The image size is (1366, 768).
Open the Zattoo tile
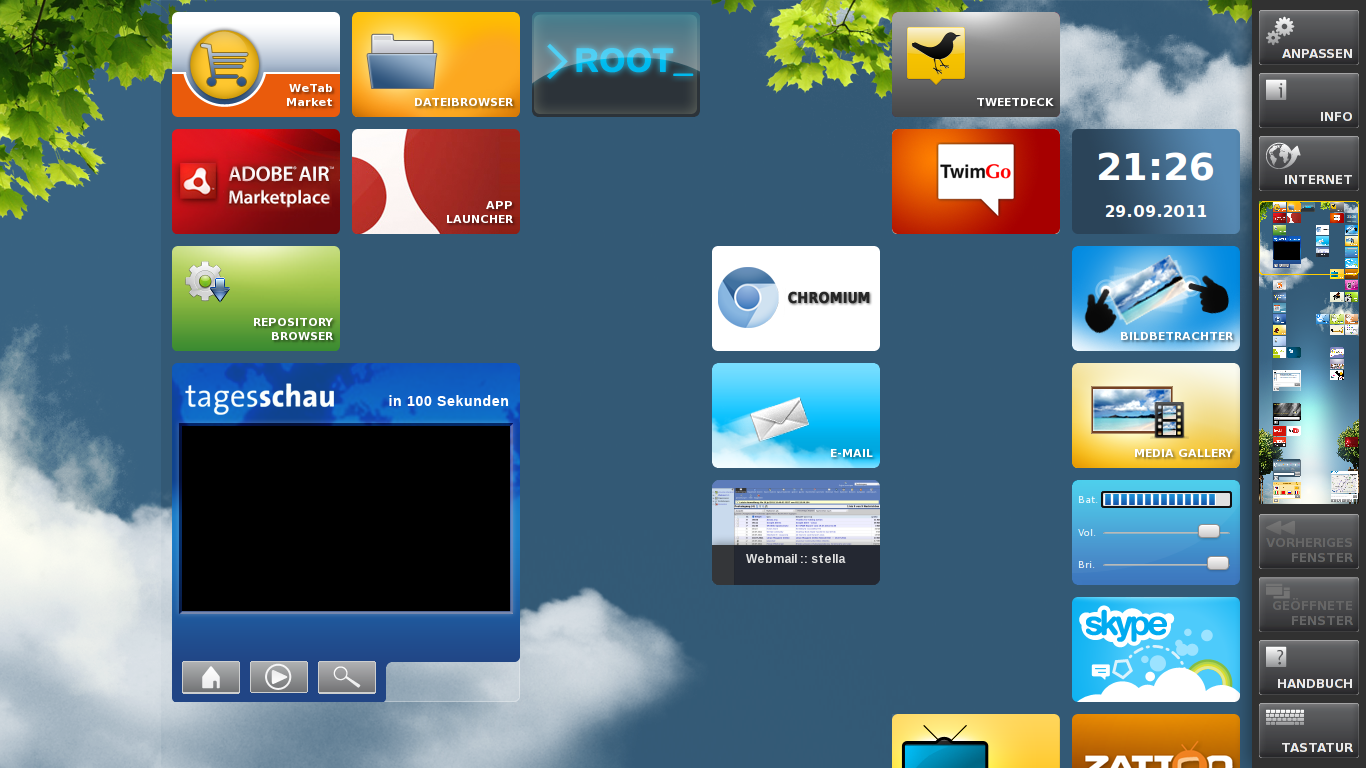1156,741
